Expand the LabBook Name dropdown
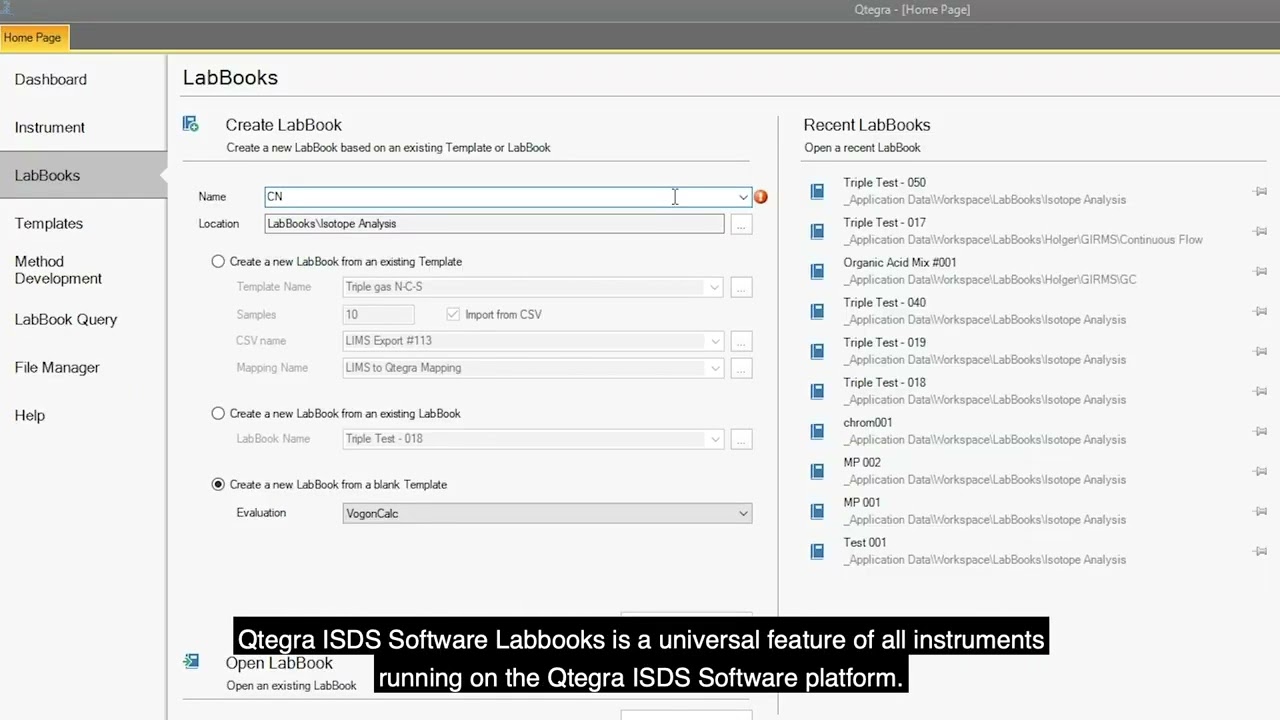The image size is (1280, 720). tap(714, 439)
